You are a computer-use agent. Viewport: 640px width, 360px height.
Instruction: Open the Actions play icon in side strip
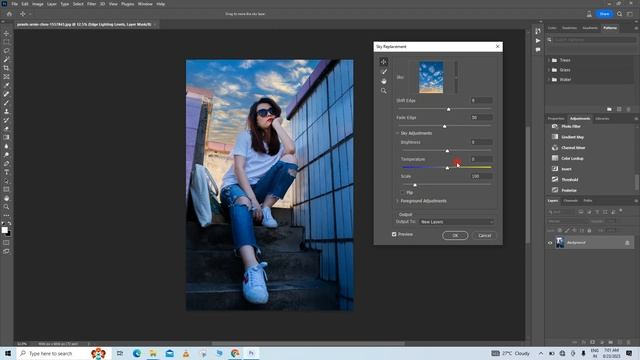coord(538,40)
